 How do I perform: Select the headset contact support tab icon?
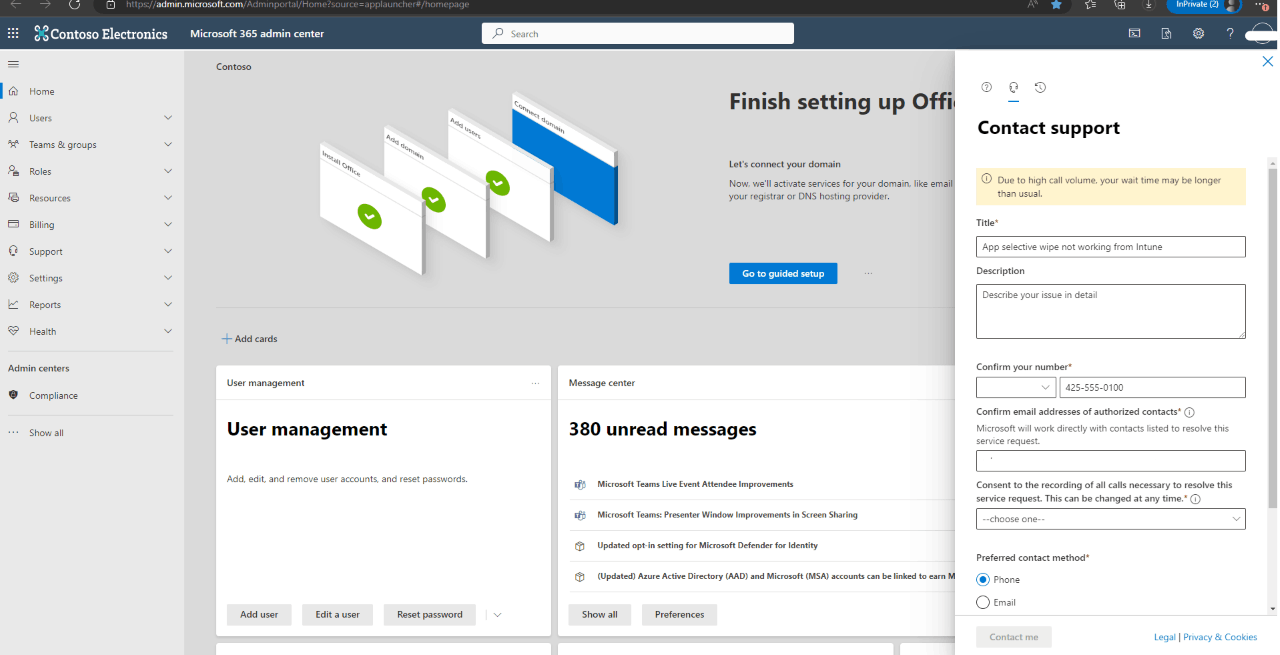(1013, 87)
